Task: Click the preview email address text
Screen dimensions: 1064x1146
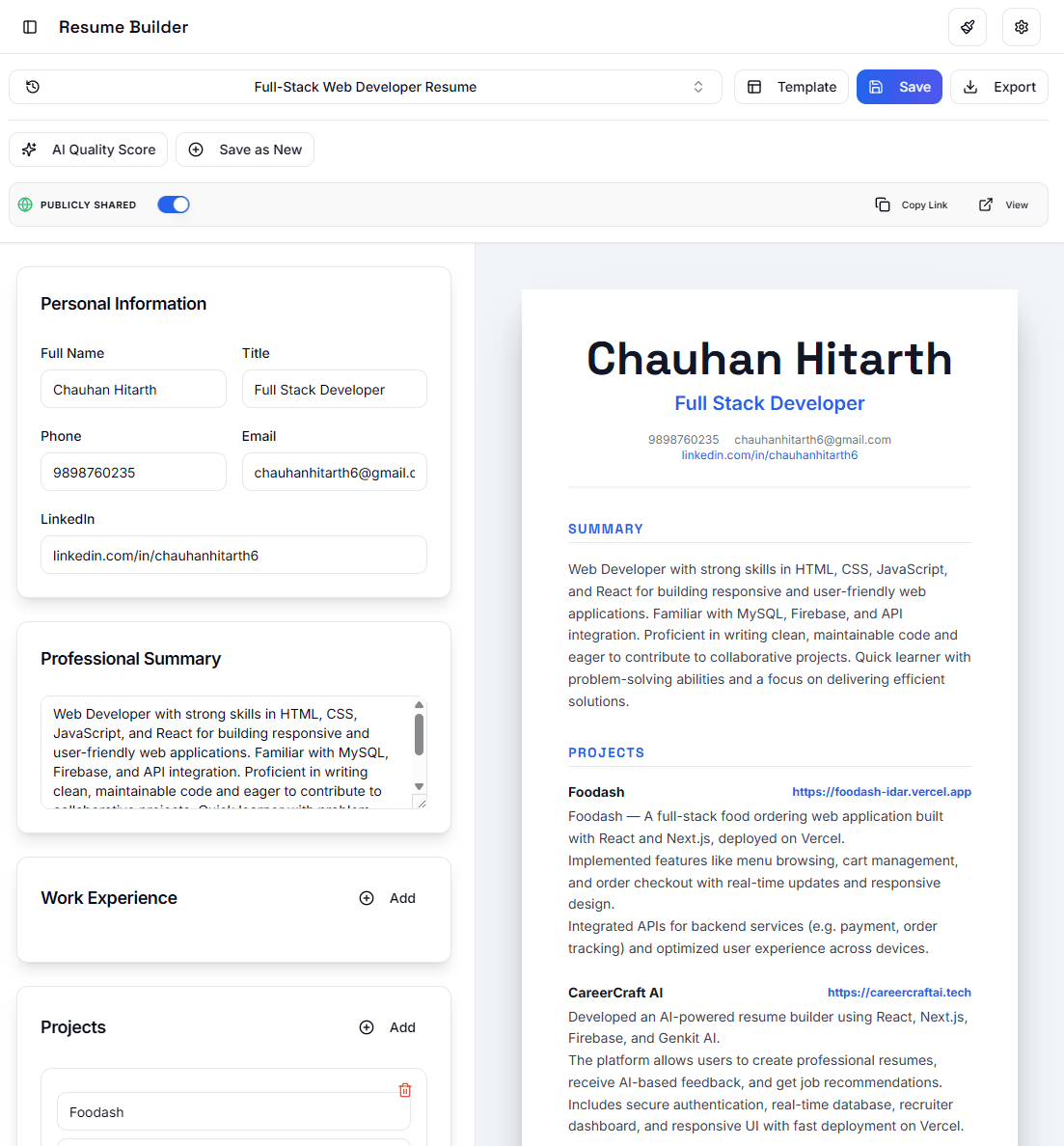Action: tap(812, 439)
